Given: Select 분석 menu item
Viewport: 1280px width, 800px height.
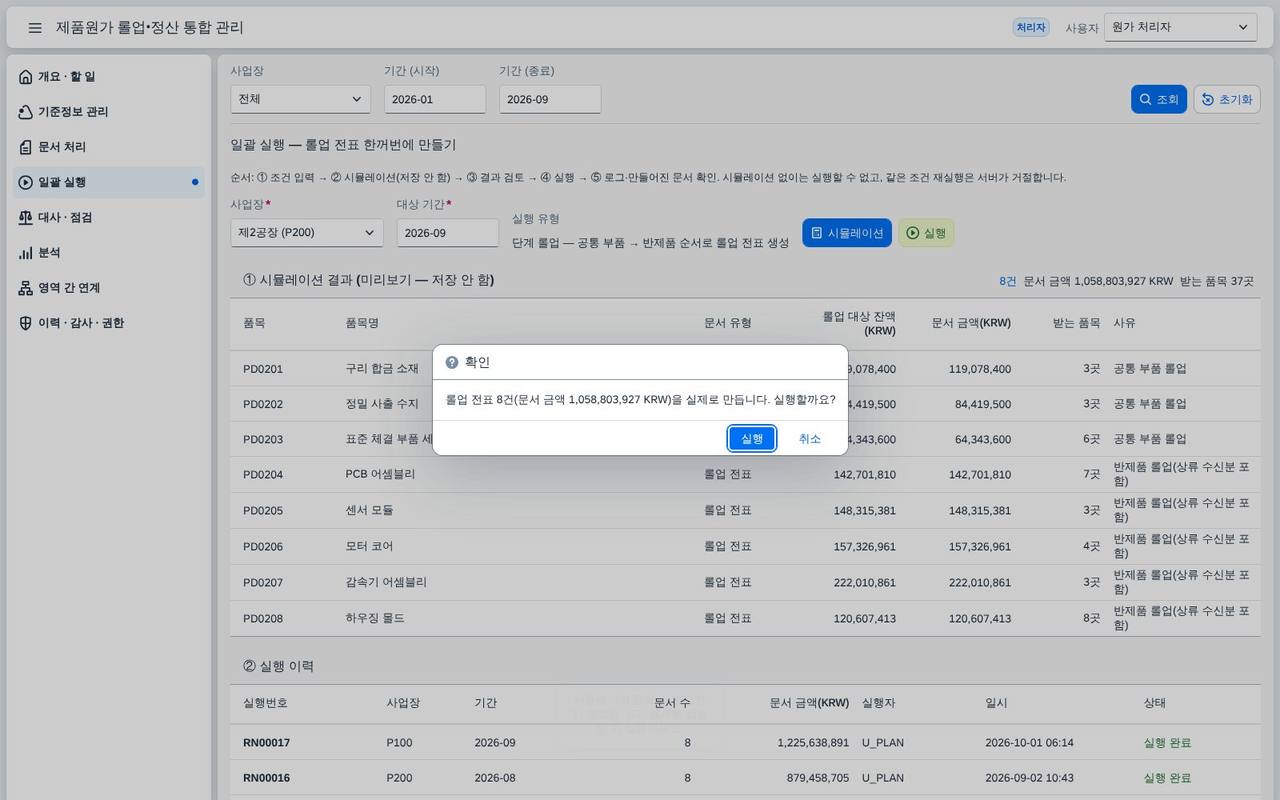Looking at the screenshot, I should 110,253.
